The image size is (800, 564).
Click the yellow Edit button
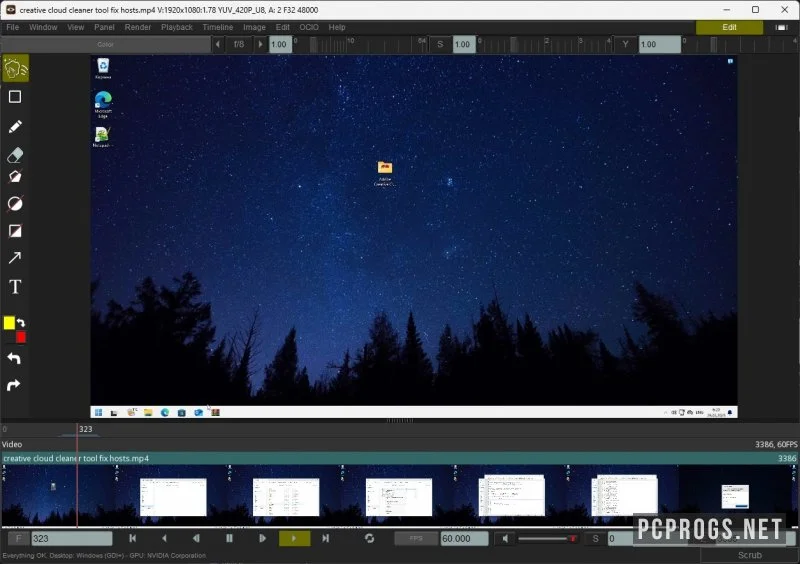click(729, 27)
